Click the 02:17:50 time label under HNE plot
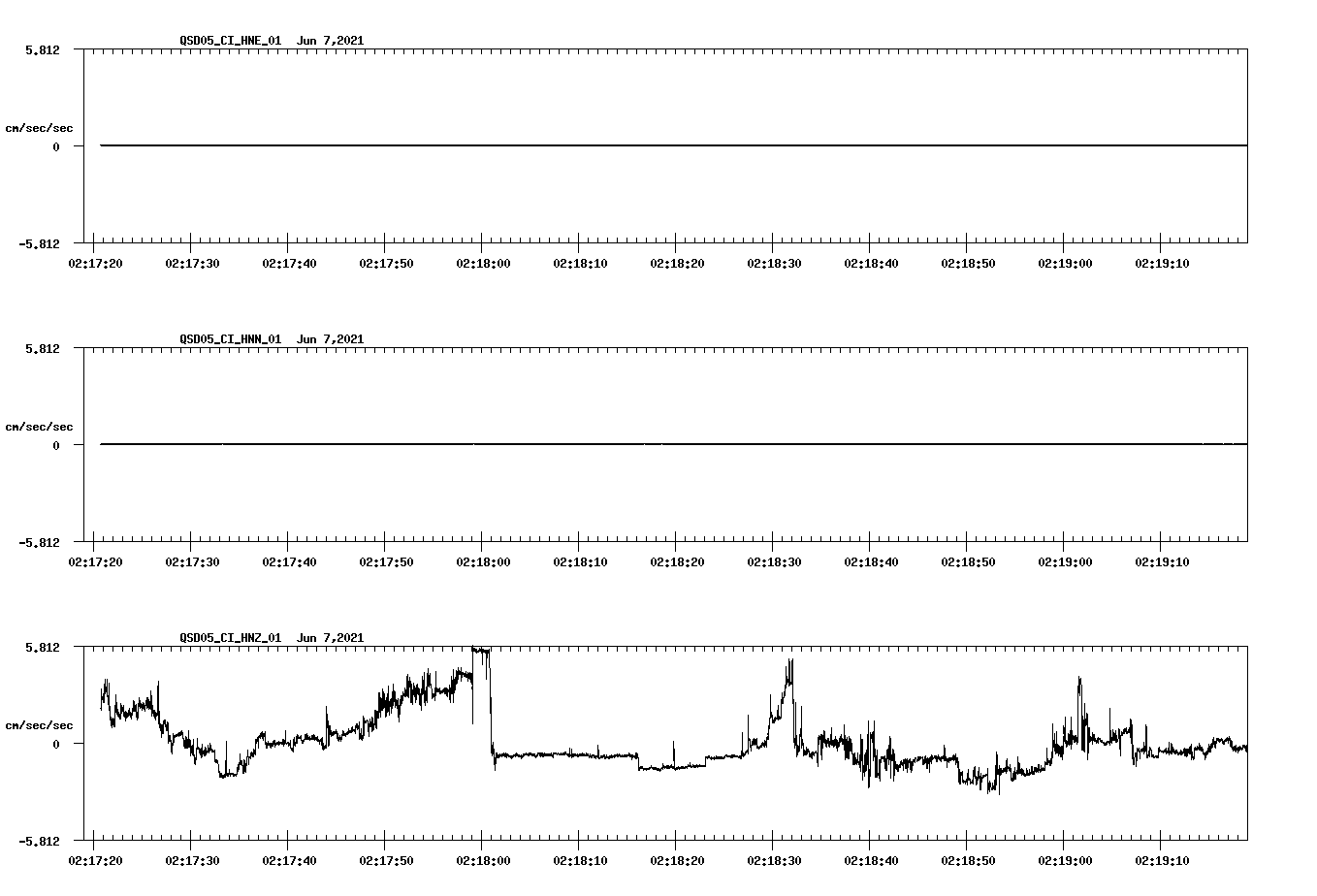This screenshot has width=1317, height=896. (386, 264)
